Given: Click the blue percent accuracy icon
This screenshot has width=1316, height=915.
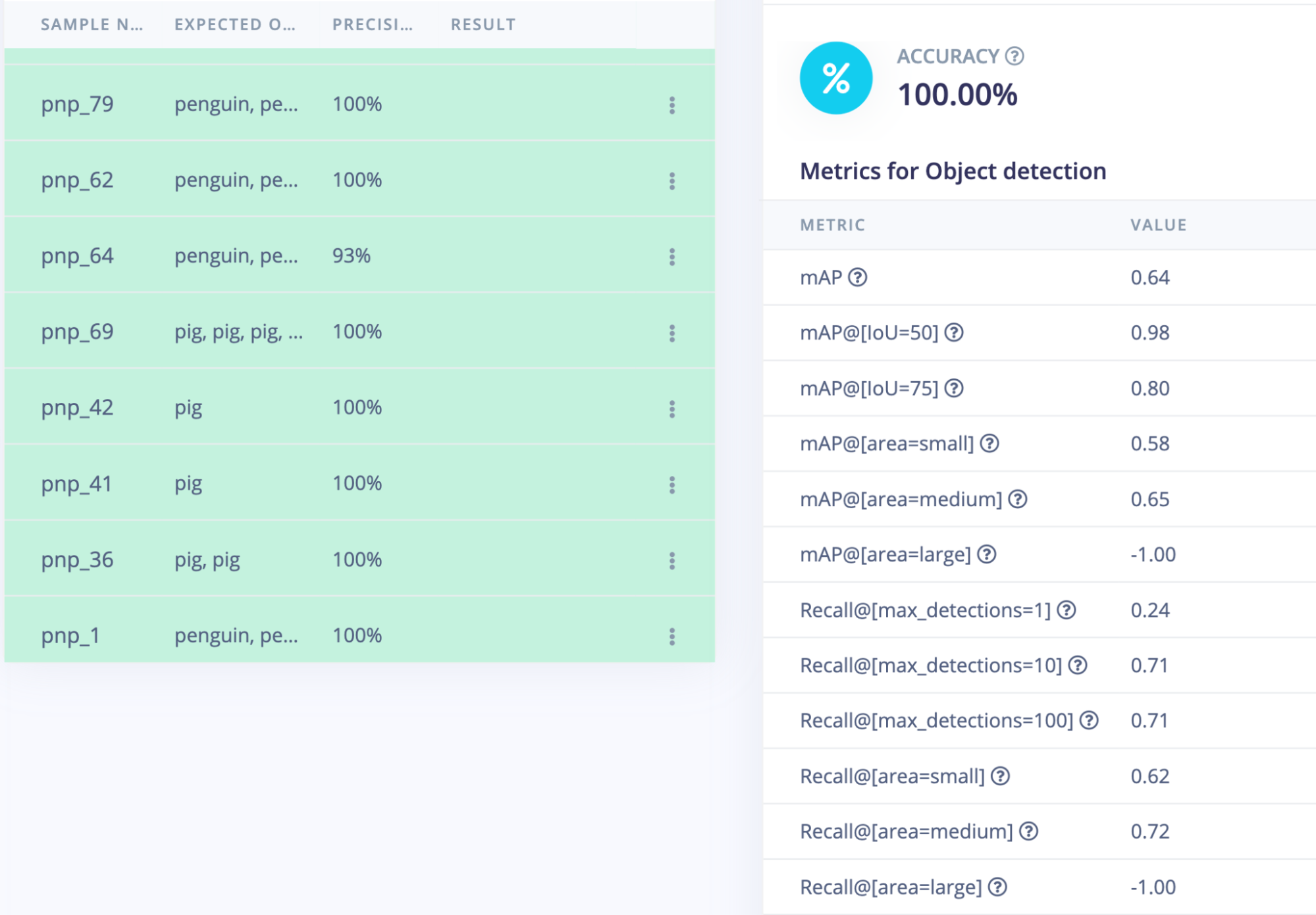Looking at the screenshot, I should coord(836,78).
